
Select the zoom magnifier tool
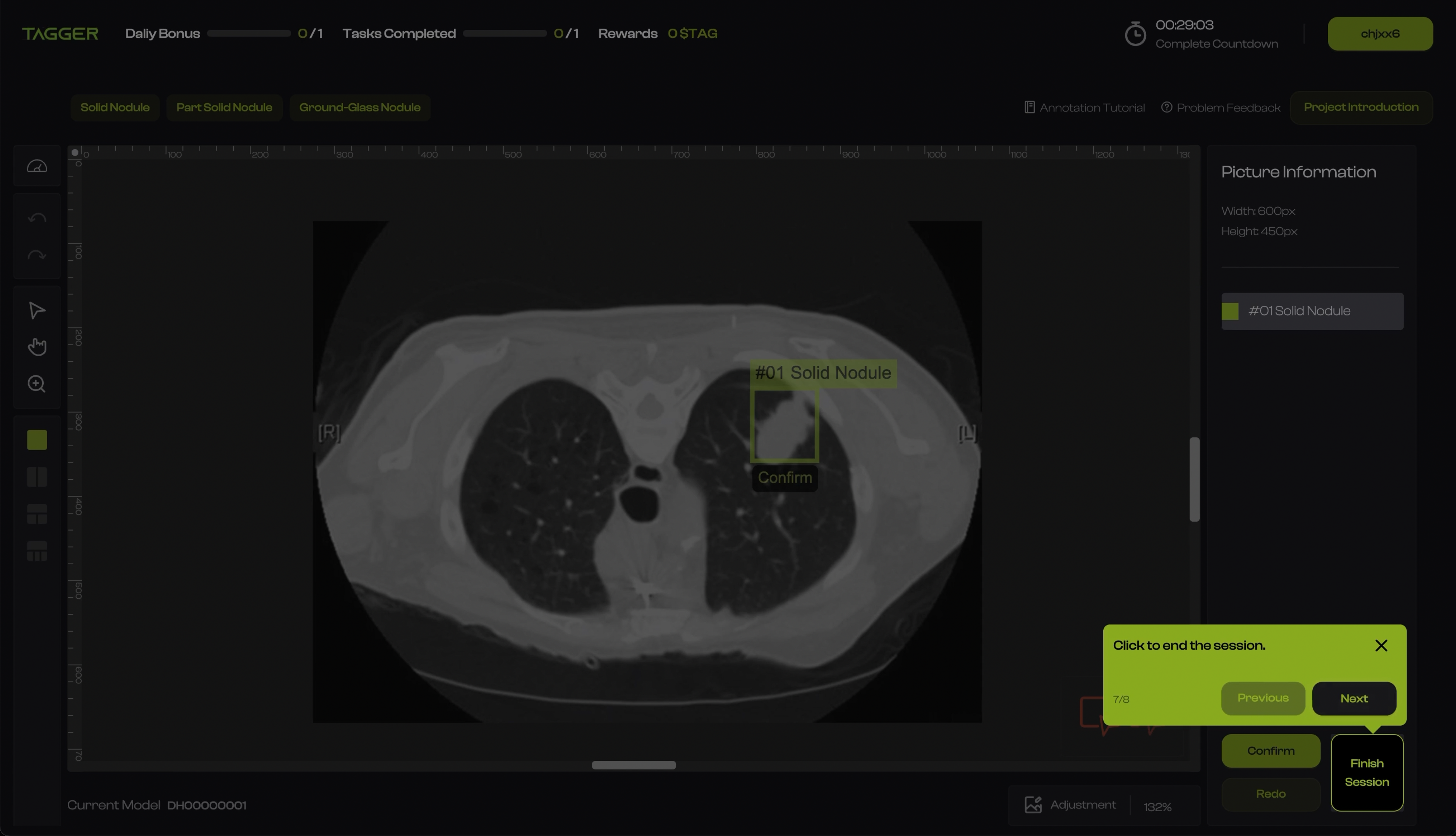[x=37, y=384]
